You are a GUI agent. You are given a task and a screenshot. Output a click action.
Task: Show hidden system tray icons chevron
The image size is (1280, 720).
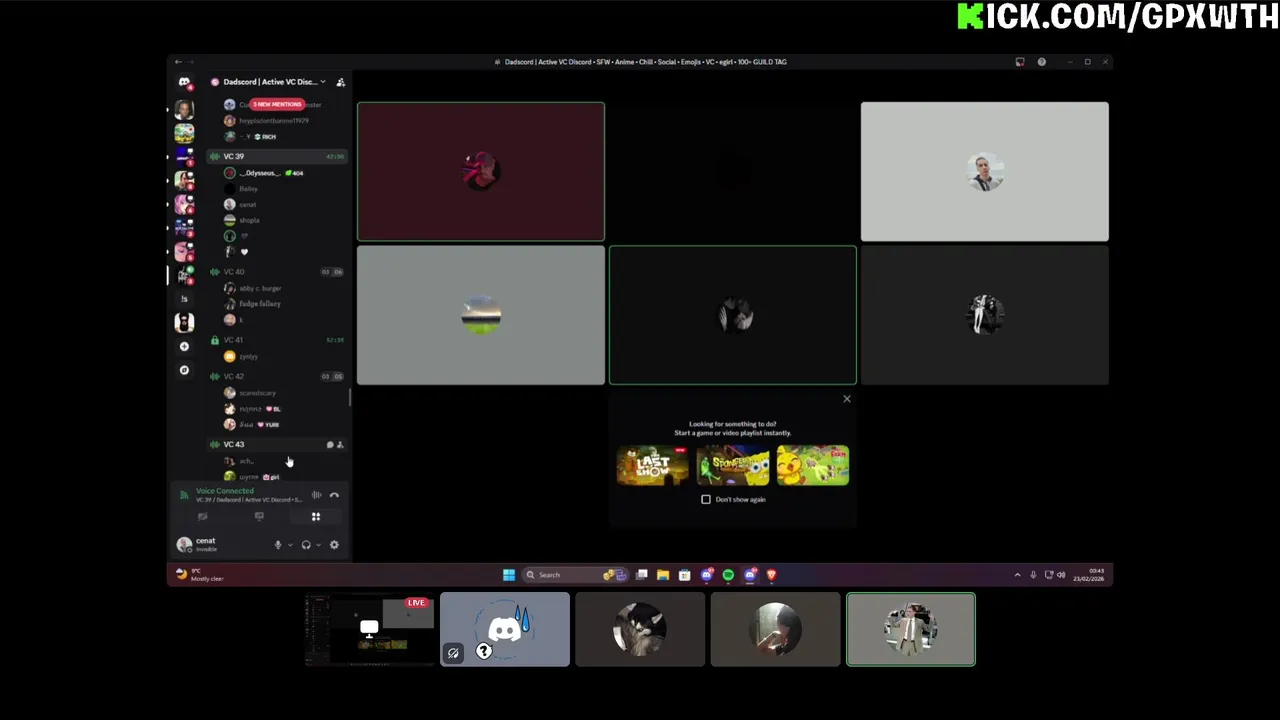(1017, 575)
